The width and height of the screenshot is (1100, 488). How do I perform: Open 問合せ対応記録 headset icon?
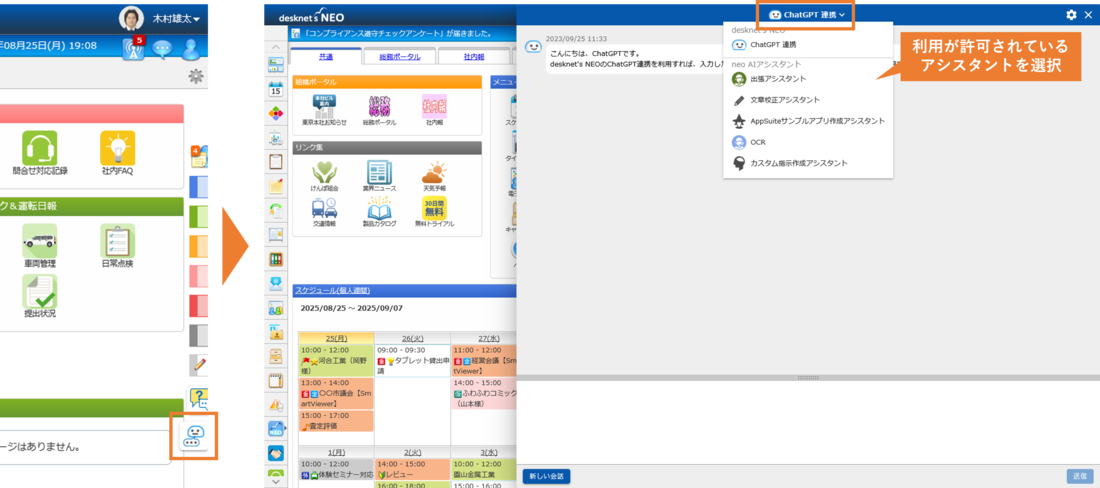tap(41, 149)
